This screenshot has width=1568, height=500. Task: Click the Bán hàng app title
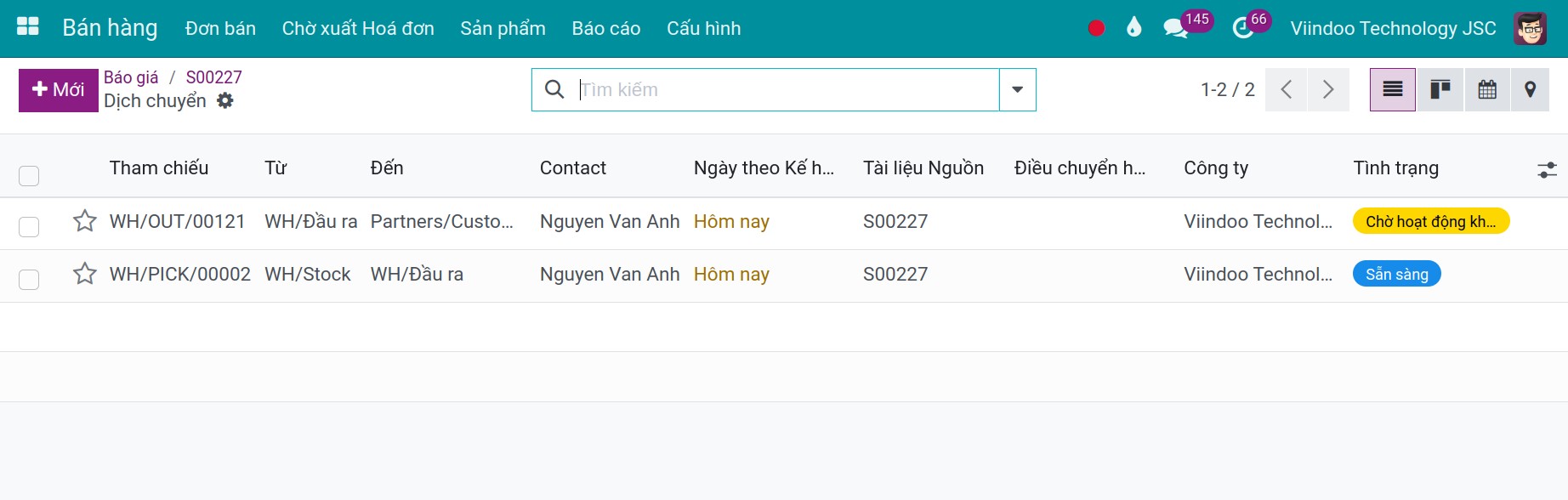click(110, 28)
